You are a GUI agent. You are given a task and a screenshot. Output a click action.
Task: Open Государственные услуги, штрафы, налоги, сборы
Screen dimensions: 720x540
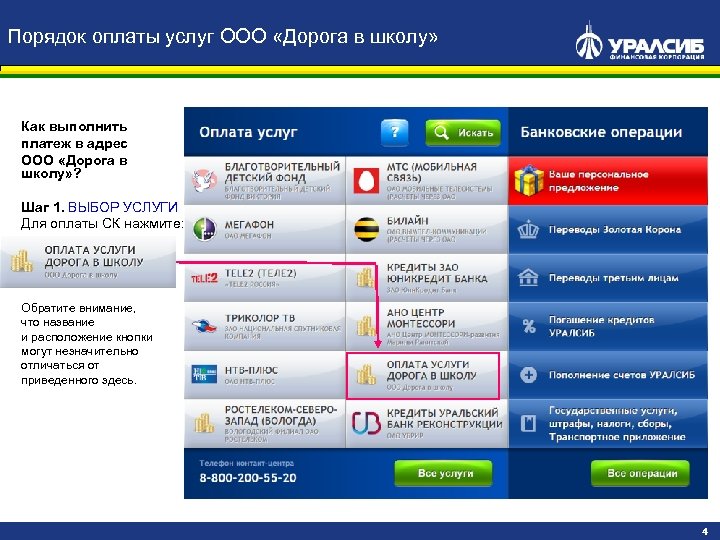click(608, 423)
